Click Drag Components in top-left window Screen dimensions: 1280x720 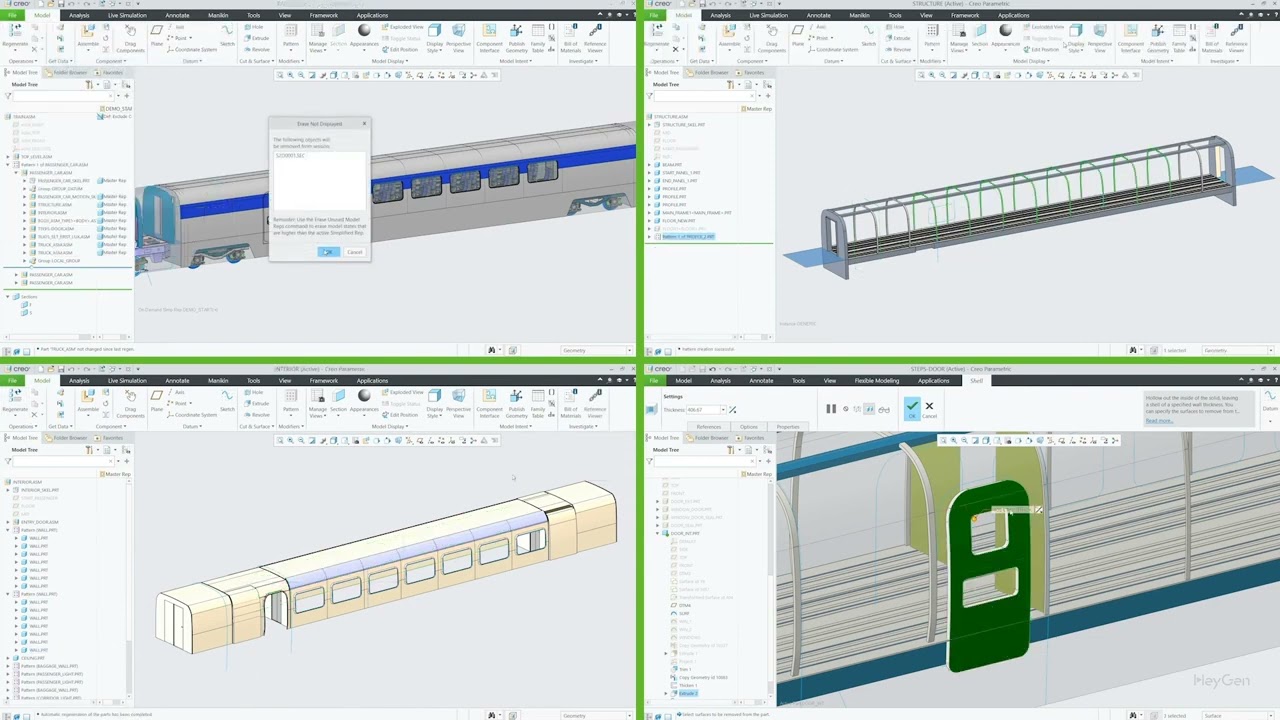click(x=130, y=38)
